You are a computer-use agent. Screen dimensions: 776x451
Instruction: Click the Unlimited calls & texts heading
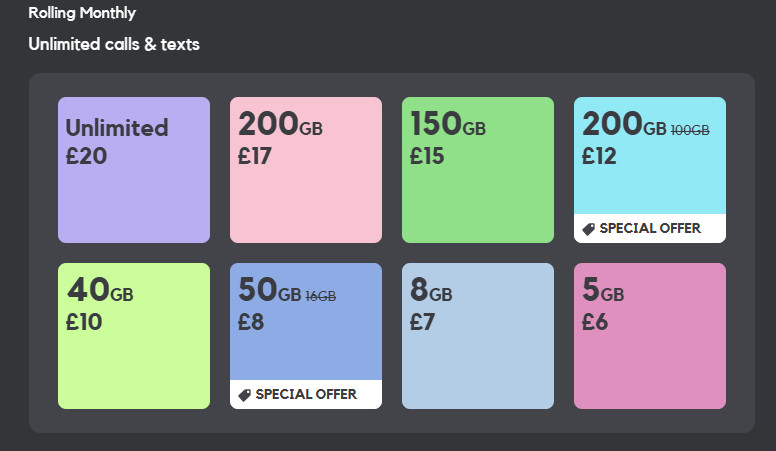tap(114, 44)
